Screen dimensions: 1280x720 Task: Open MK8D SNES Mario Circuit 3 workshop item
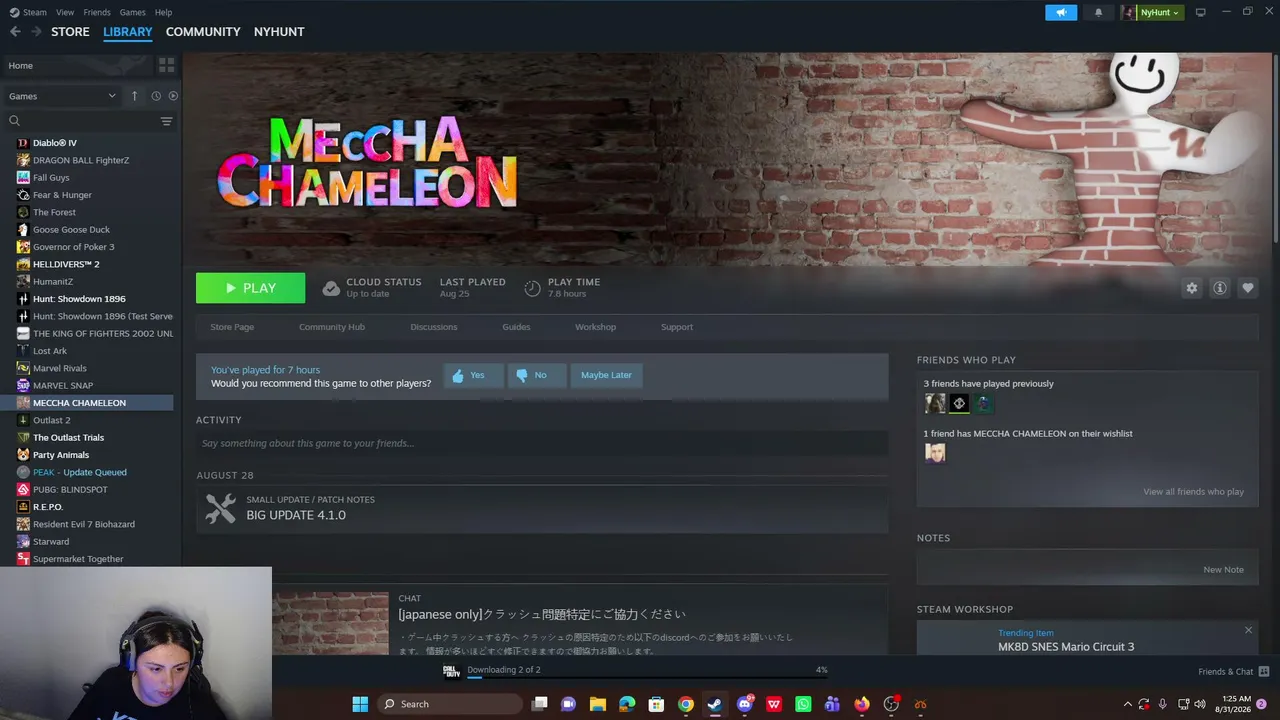pyautogui.click(x=1066, y=647)
